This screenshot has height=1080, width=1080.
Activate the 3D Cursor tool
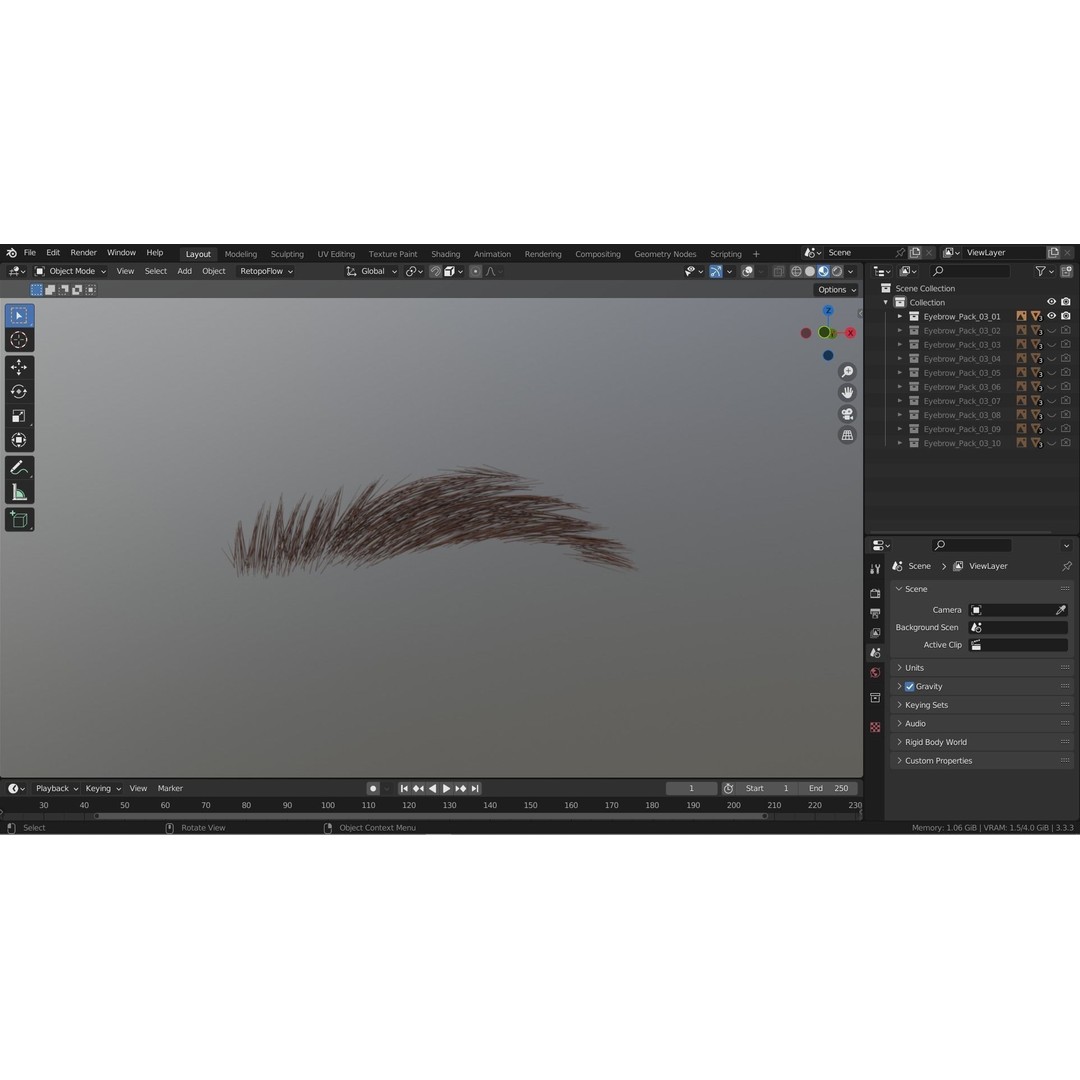pyautogui.click(x=19, y=340)
